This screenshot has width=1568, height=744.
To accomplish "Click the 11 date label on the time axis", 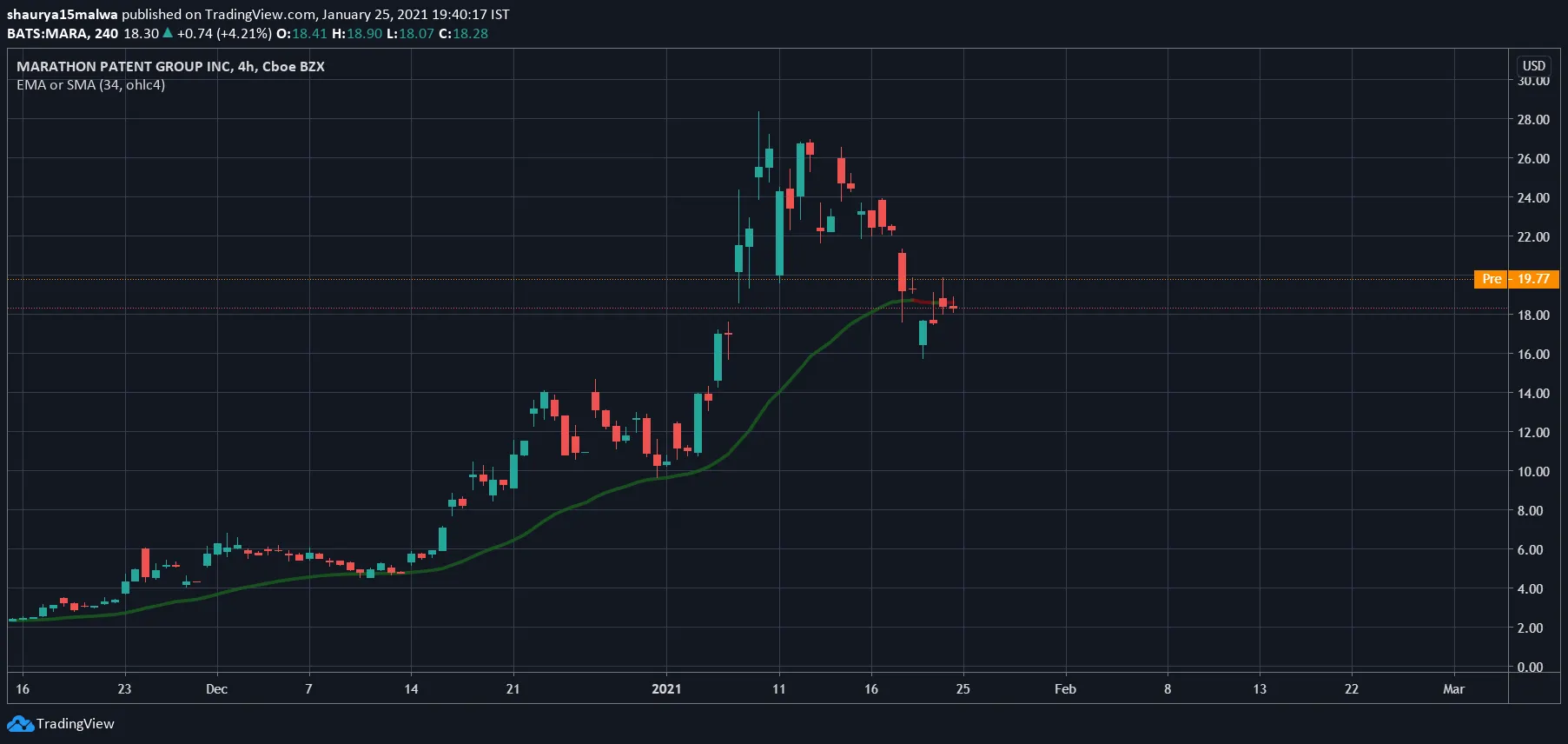I will click(779, 689).
